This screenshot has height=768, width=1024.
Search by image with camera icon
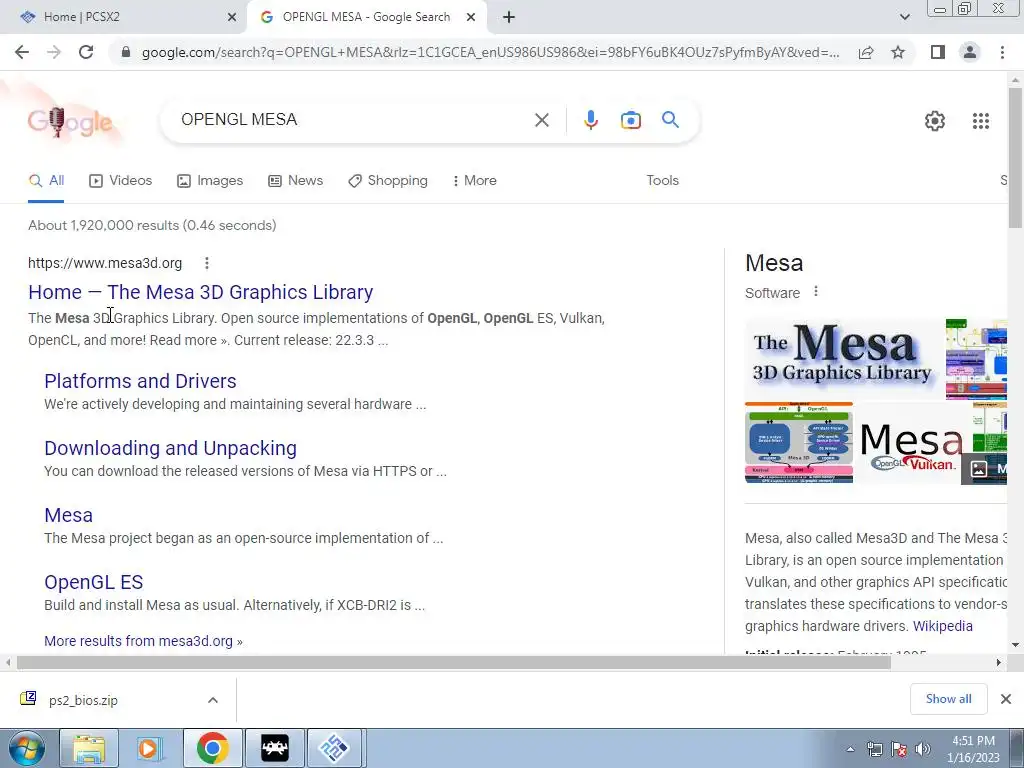pyautogui.click(x=631, y=120)
